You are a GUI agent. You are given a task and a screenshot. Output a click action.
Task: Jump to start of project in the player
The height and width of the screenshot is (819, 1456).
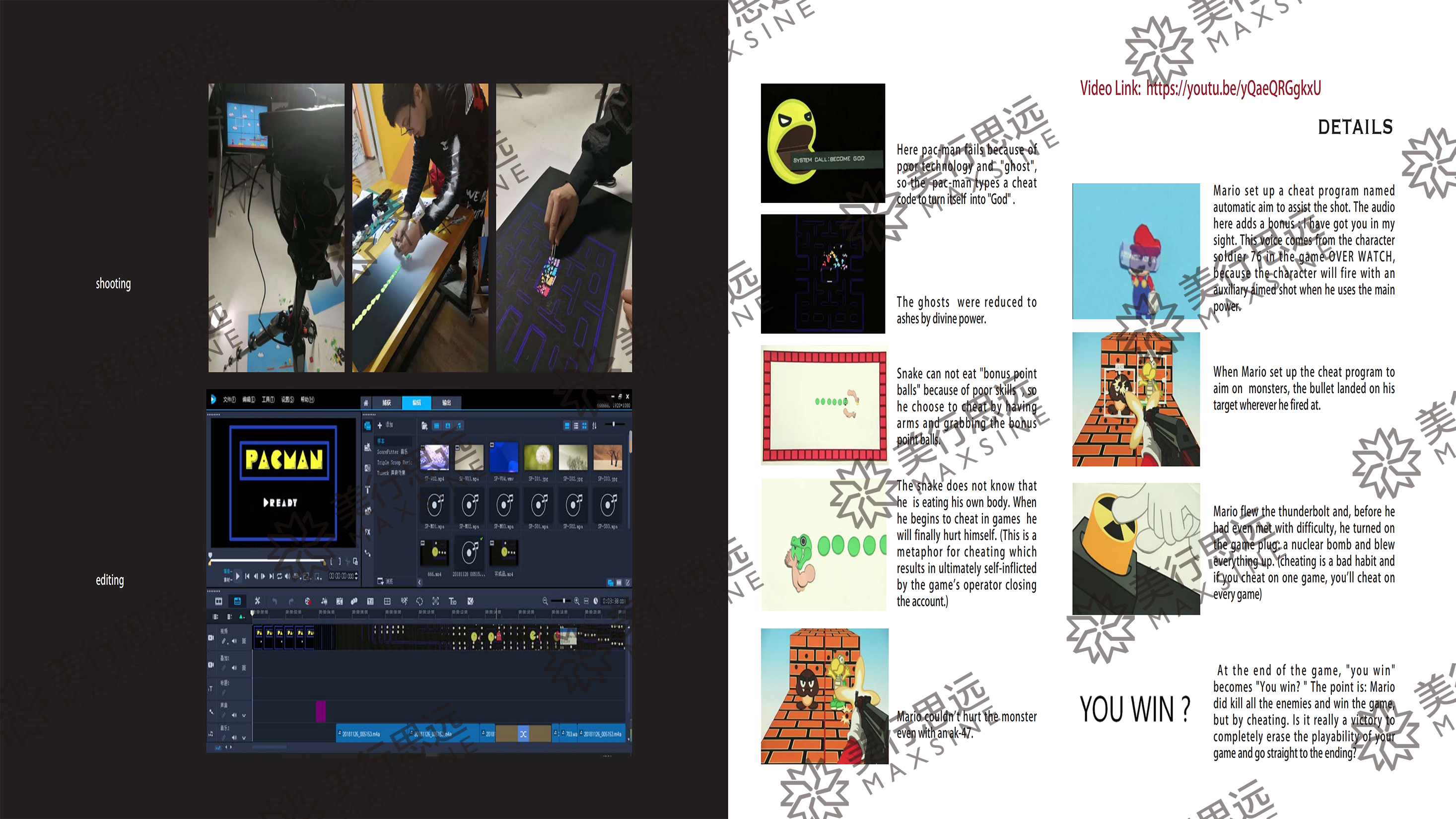coord(248,576)
